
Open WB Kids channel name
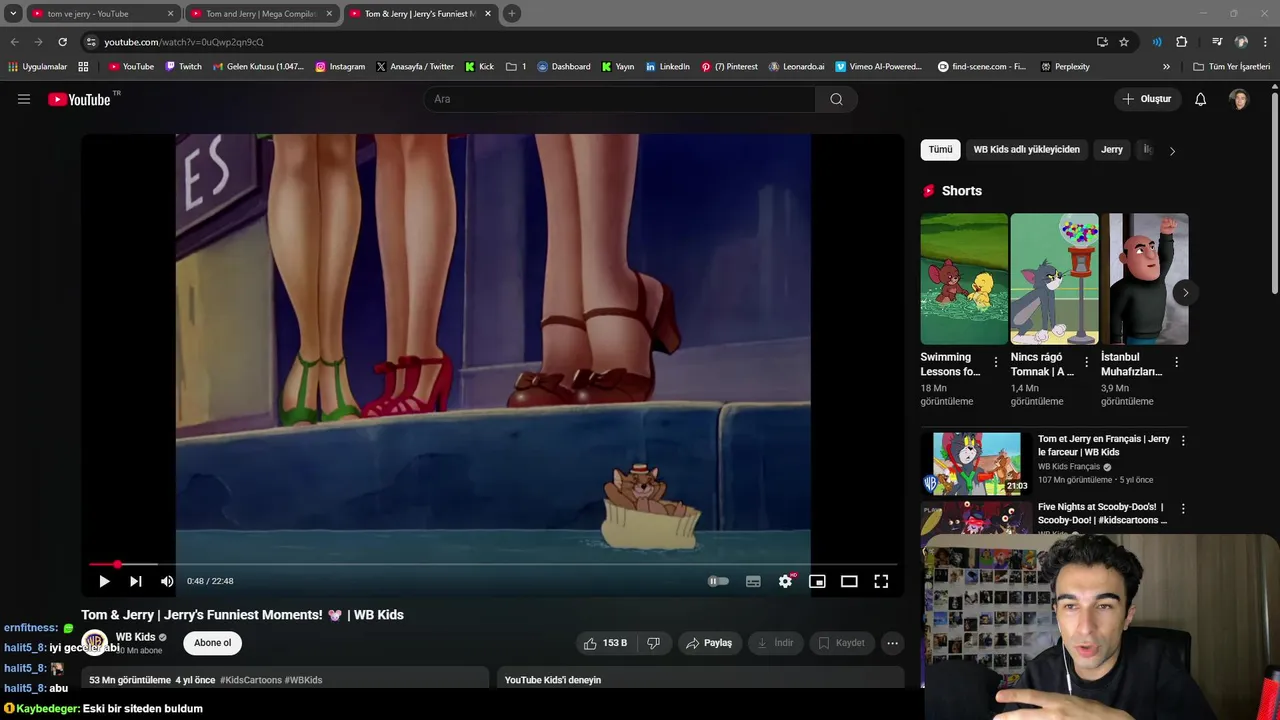(x=135, y=637)
